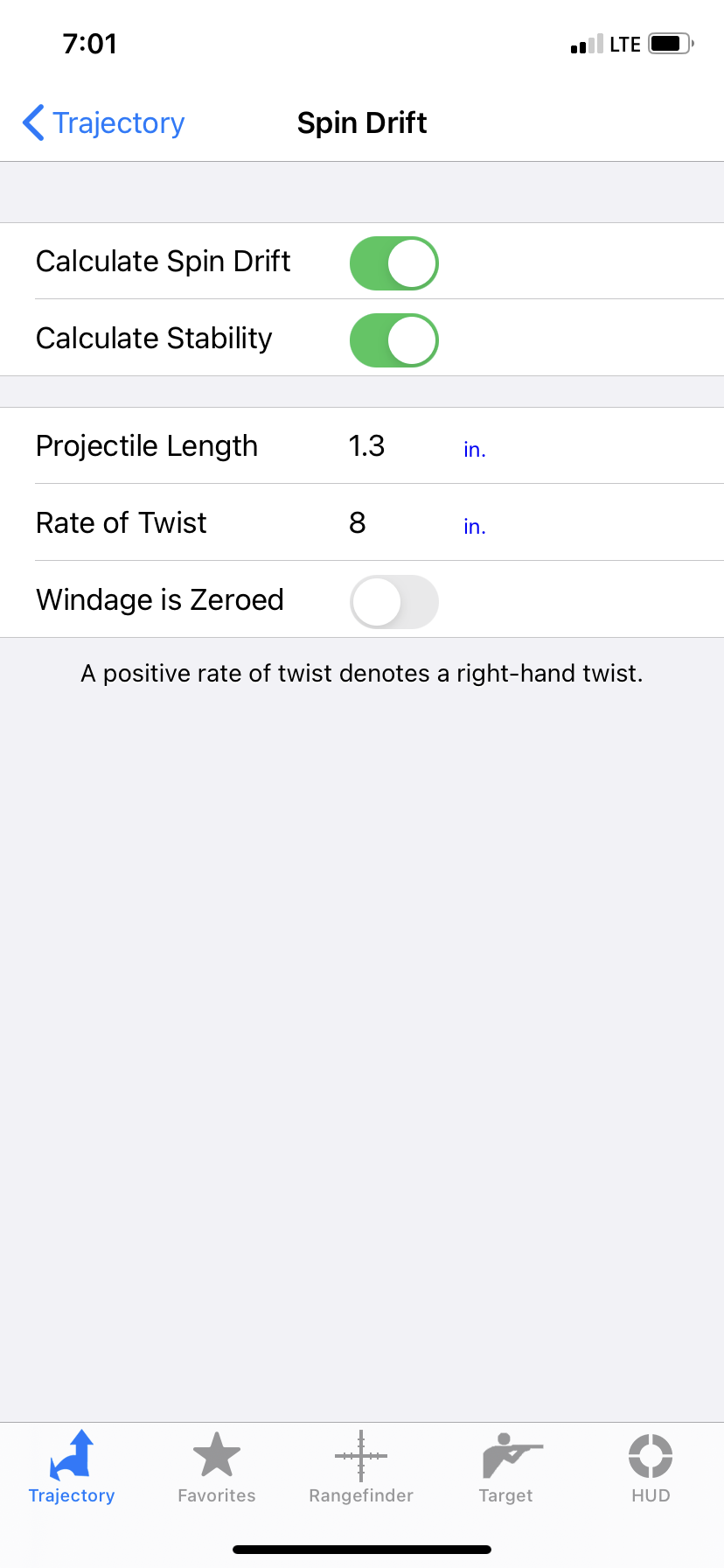Image resolution: width=724 pixels, height=1568 pixels.
Task: Open the Favorites star icon
Action: click(x=216, y=1455)
